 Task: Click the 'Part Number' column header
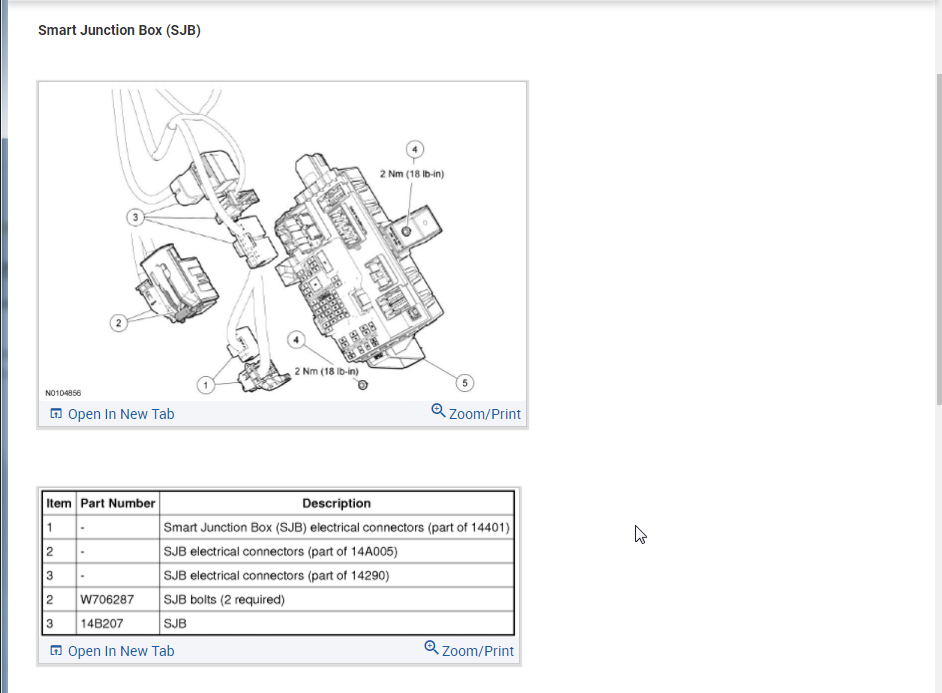tap(118, 503)
